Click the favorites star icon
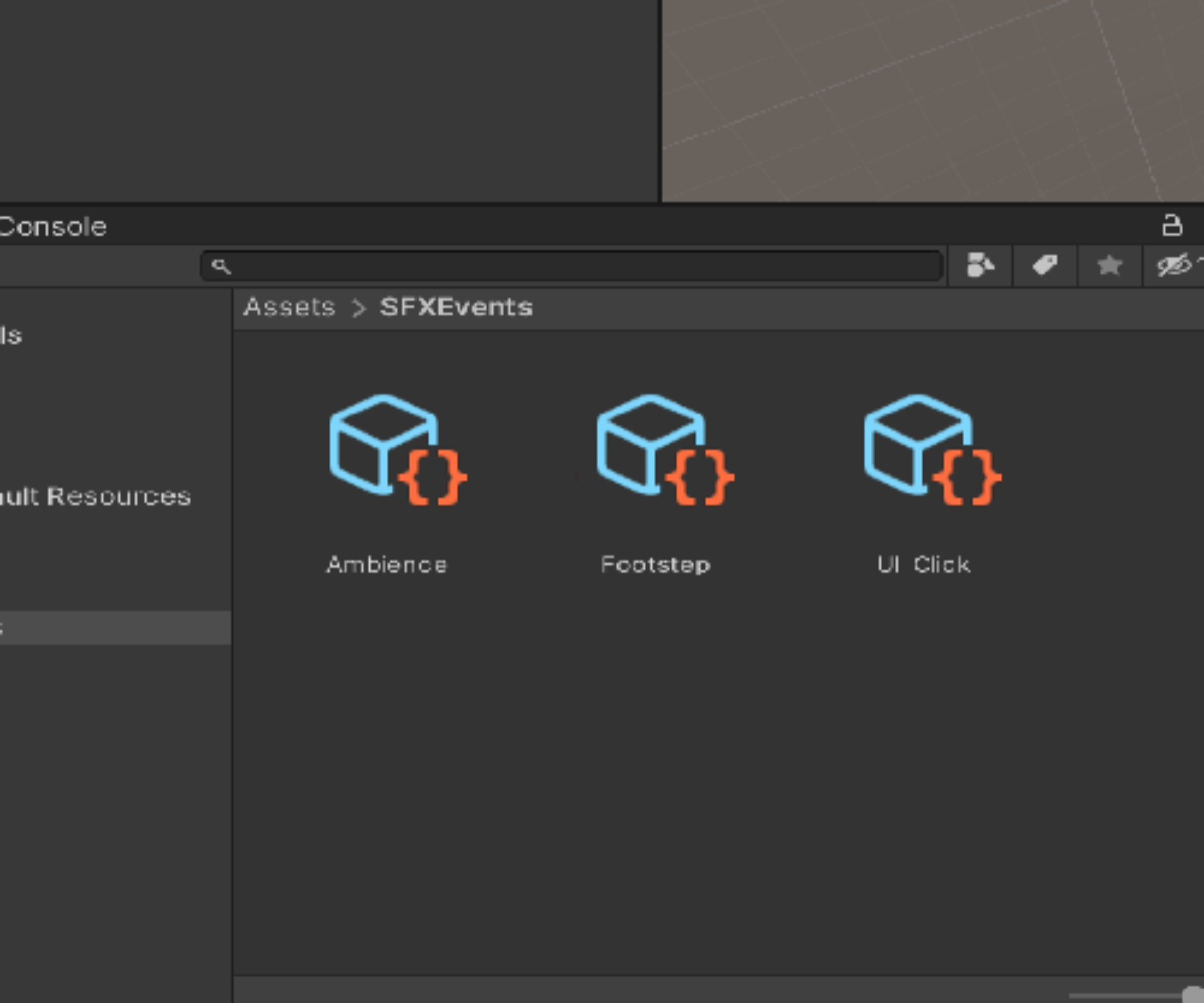The height and width of the screenshot is (1003, 1204). pyautogui.click(x=1109, y=266)
